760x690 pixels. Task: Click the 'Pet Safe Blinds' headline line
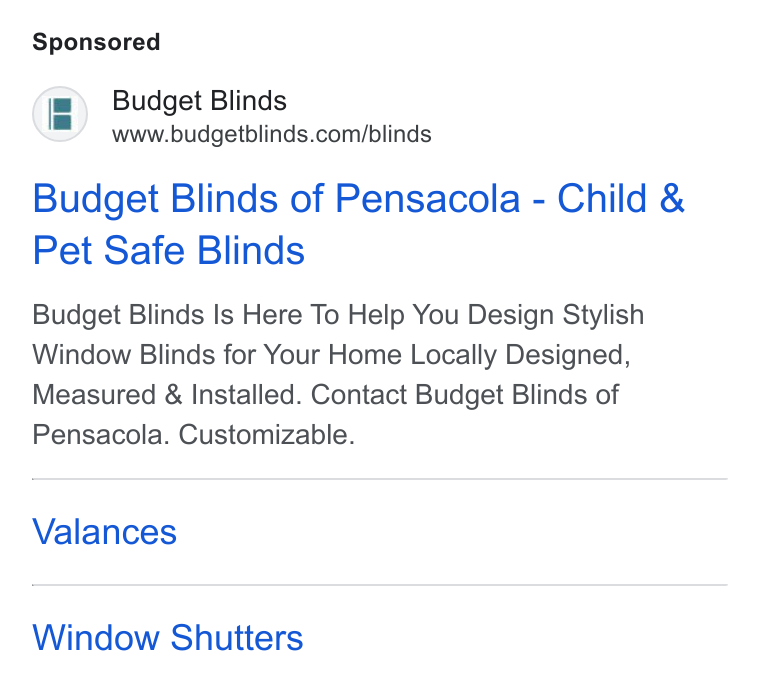click(x=169, y=251)
